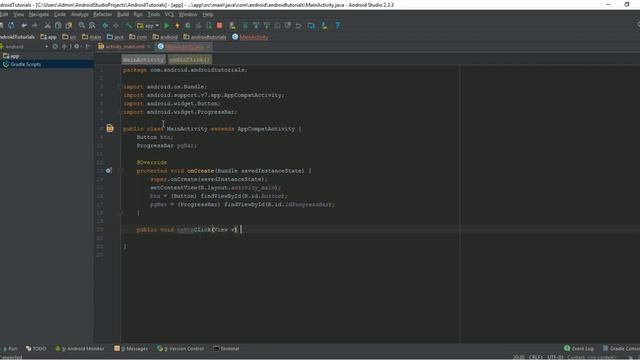640x360 pixels.
Task: Open the VCS menu
Action: coord(169,14)
